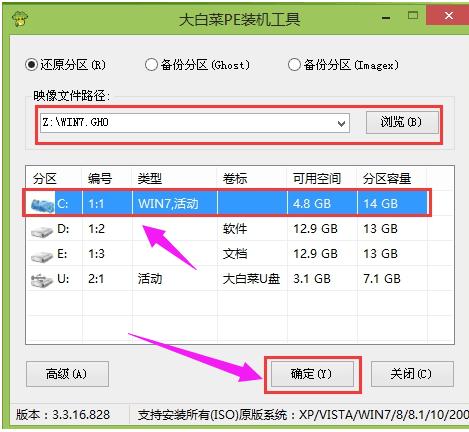Confirm with the 确定 (Y) button

click(312, 374)
